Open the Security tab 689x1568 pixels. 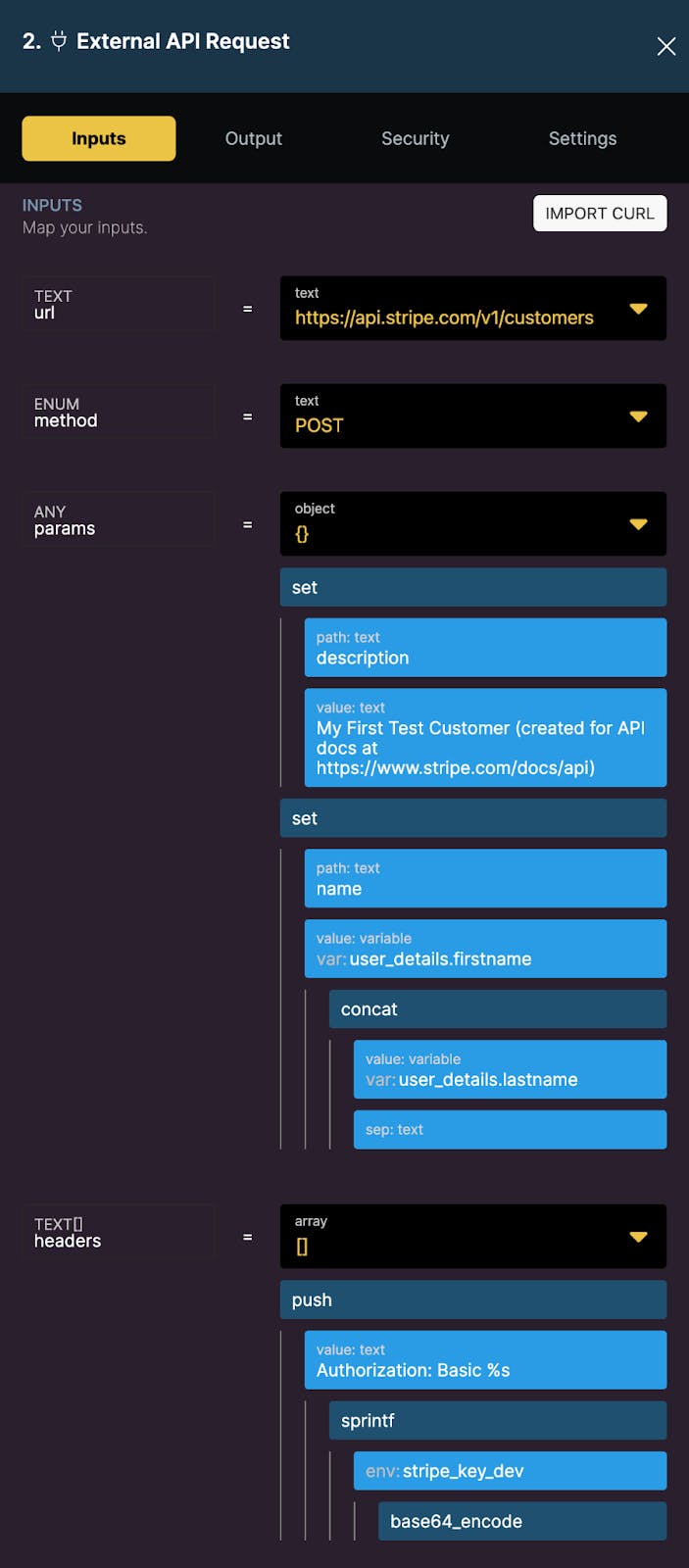click(x=415, y=138)
